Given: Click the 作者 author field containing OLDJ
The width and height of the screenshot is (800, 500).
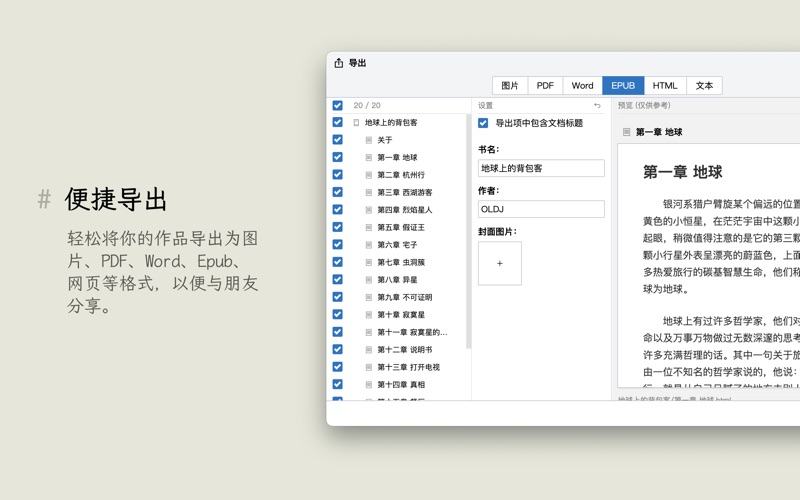Looking at the screenshot, I should tap(541, 209).
